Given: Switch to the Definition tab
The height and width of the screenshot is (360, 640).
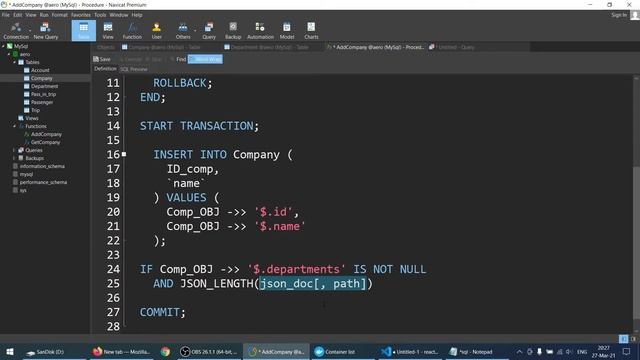Looking at the screenshot, I should (105, 69).
